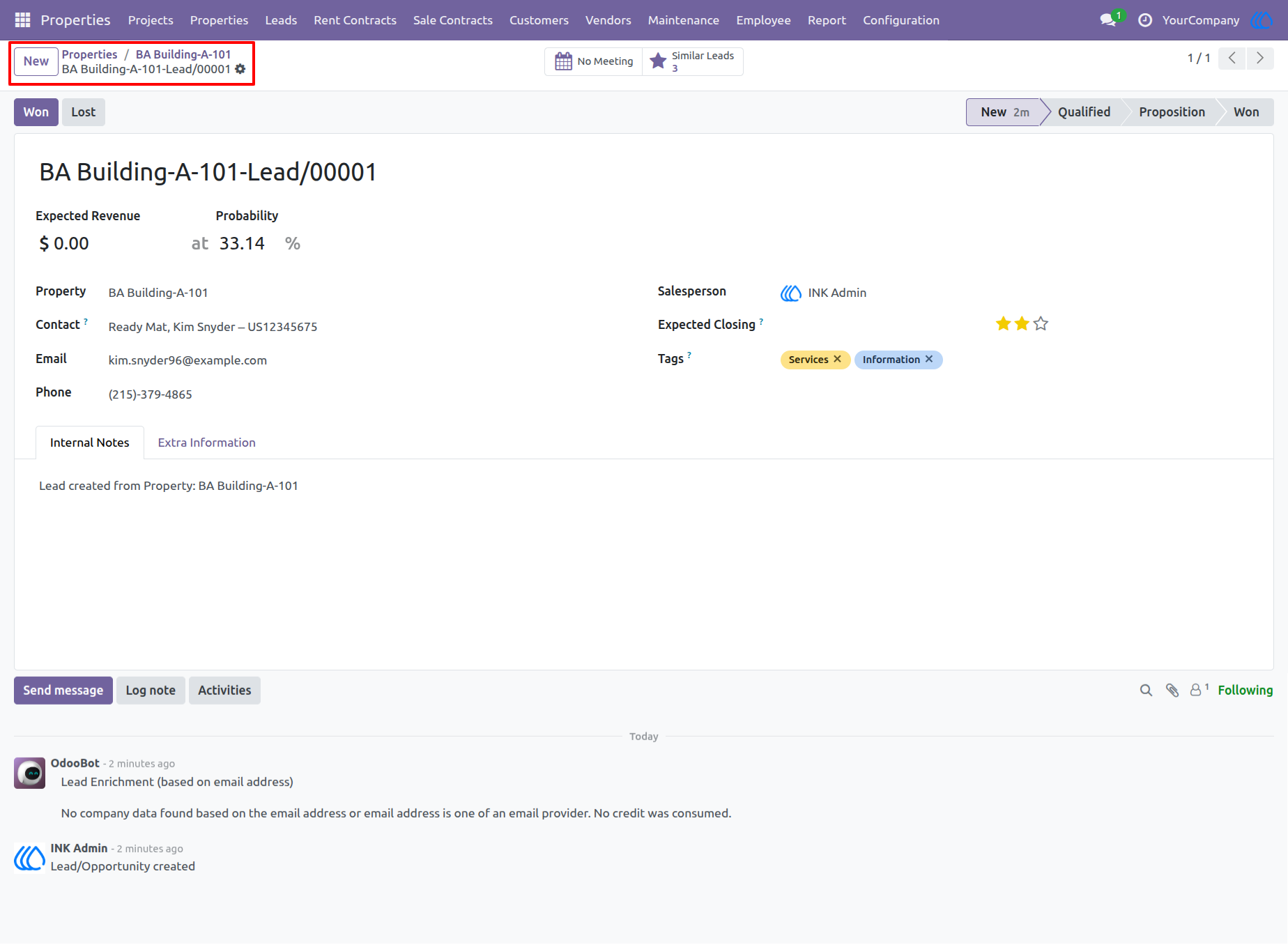Click BA Building-A-101 breadcrumb link
This screenshot has width=1288, height=945.
click(183, 54)
